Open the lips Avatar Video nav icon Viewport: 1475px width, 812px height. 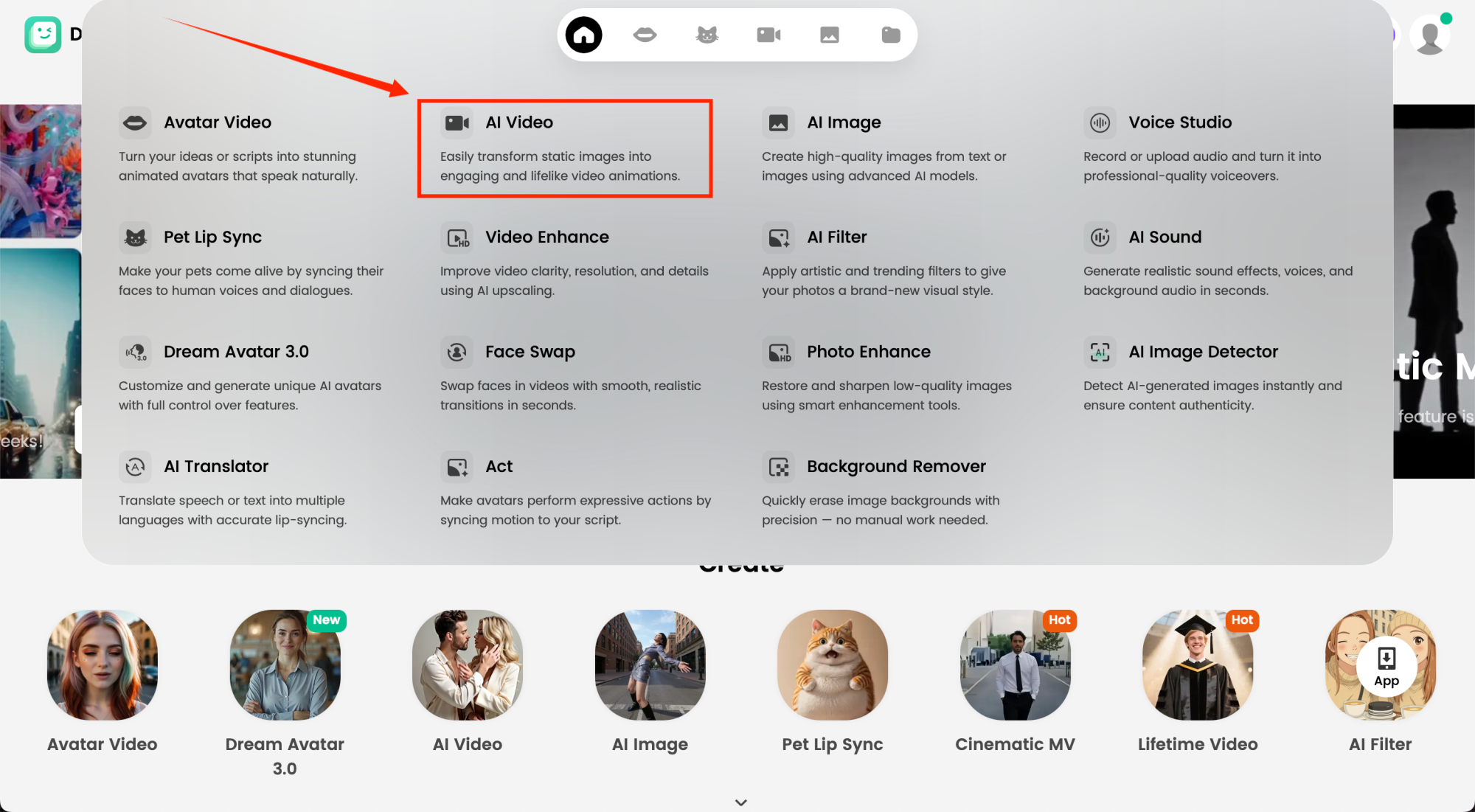tap(645, 35)
